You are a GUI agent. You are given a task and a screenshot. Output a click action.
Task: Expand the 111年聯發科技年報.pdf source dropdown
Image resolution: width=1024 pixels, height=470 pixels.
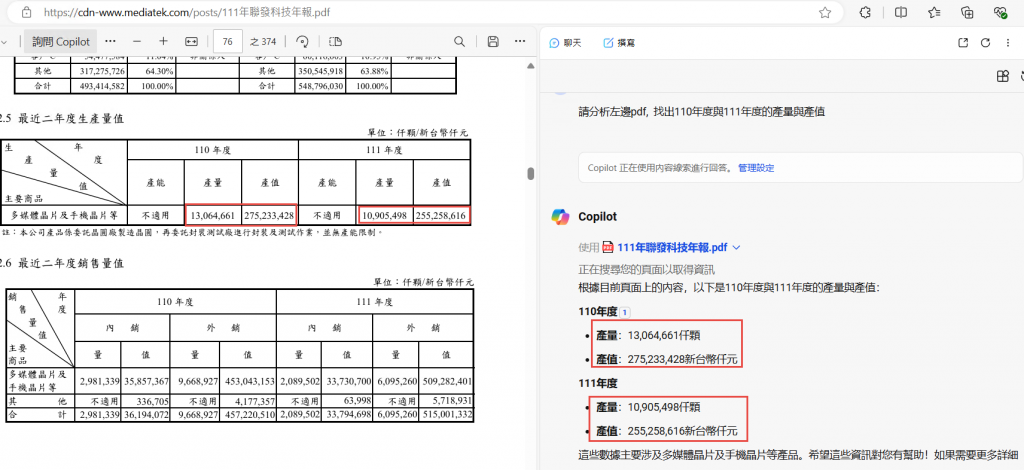coord(737,248)
